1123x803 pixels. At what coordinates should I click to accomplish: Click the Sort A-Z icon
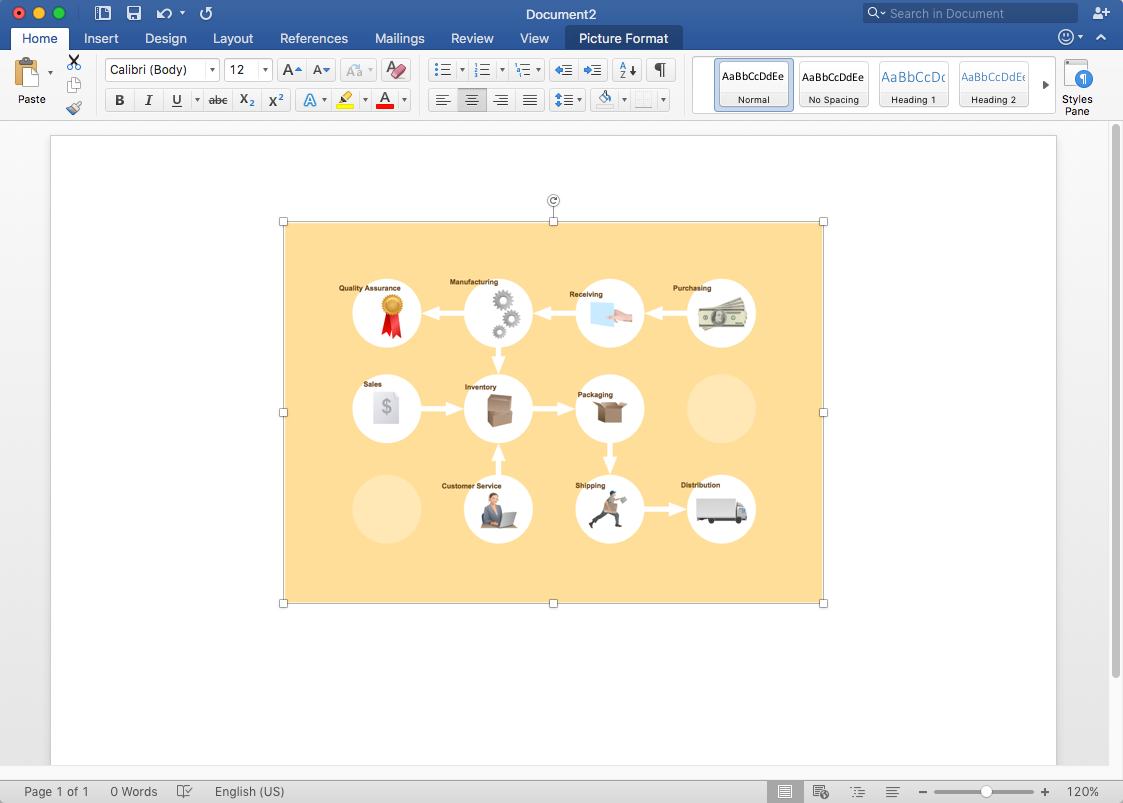click(x=627, y=70)
